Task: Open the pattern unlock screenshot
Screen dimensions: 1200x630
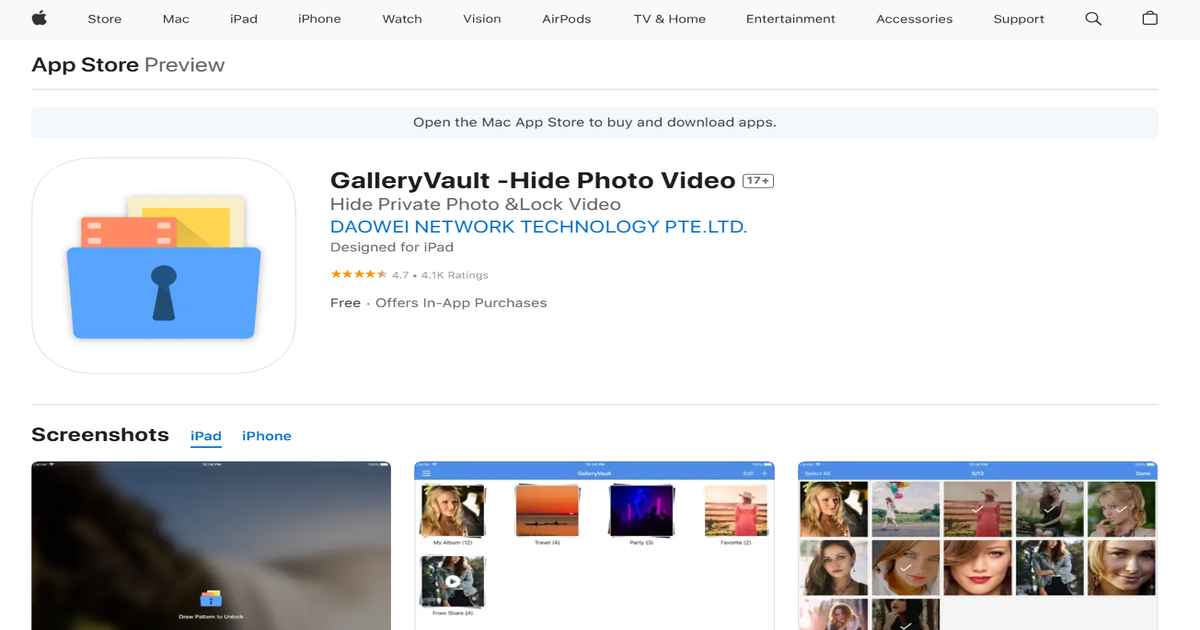Action: pos(211,546)
